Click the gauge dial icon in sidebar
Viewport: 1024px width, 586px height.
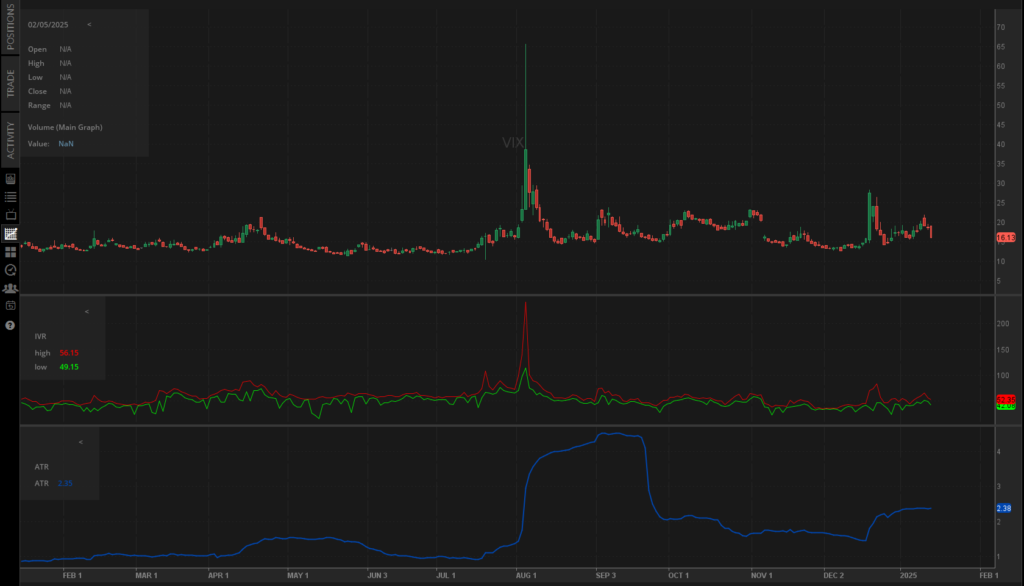pyautogui.click(x=11, y=269)
